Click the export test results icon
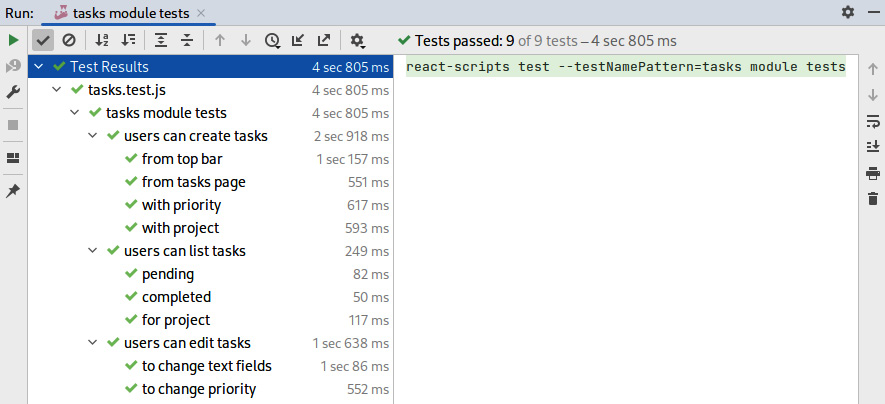The image size is (885, 404). pos(324,40)
